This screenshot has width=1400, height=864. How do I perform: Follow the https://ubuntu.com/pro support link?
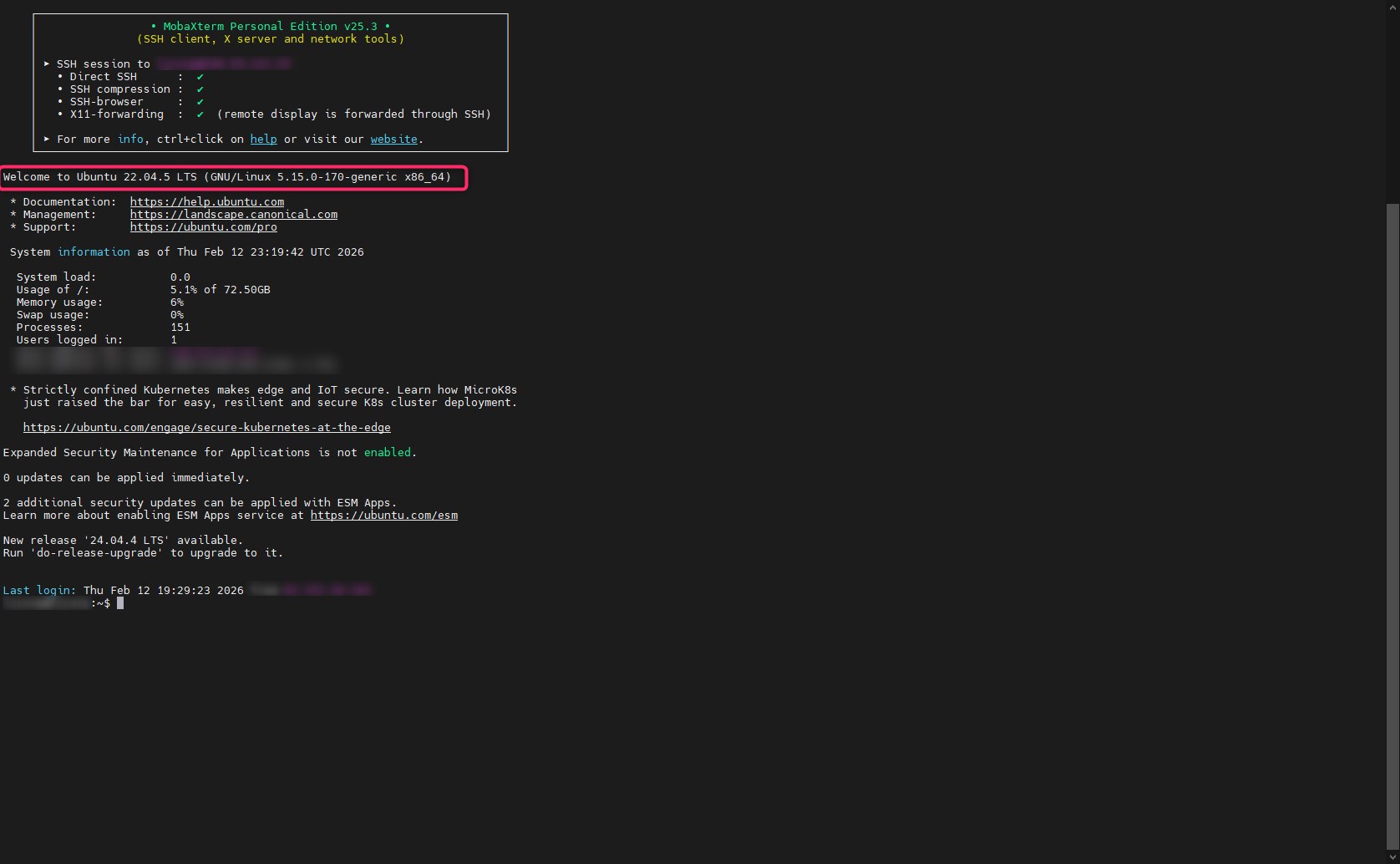203,227
